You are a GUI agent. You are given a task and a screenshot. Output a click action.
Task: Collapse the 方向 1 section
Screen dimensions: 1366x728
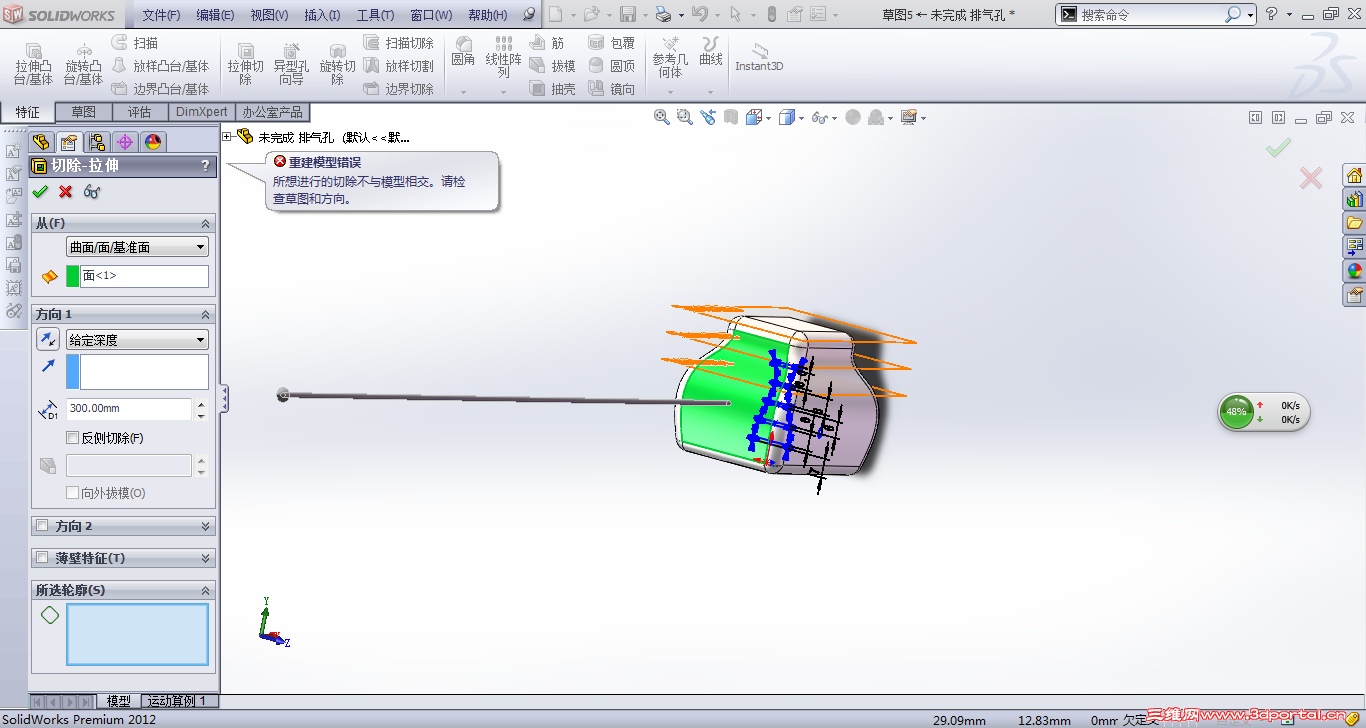[206, 314]
